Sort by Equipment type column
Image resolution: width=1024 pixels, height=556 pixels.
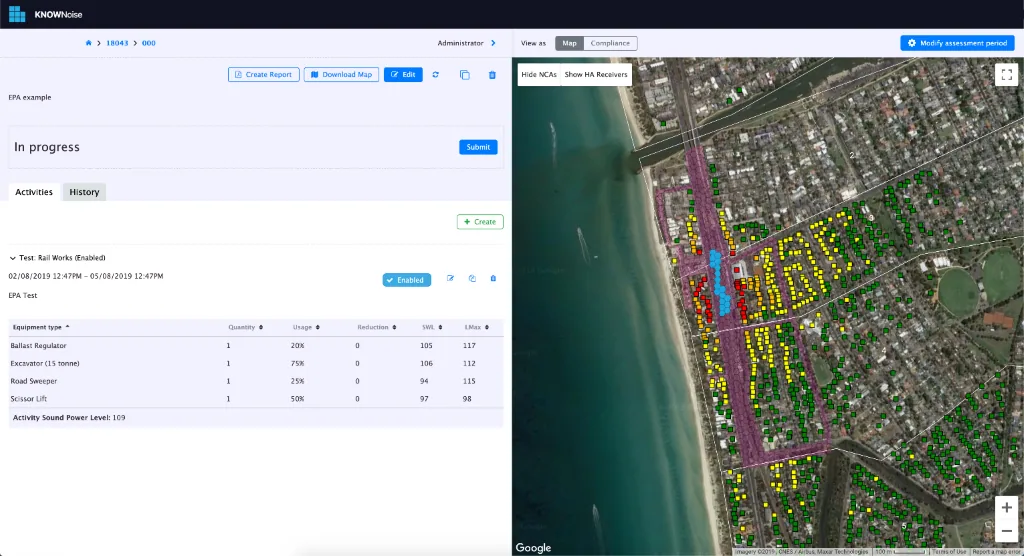point(41,327)
